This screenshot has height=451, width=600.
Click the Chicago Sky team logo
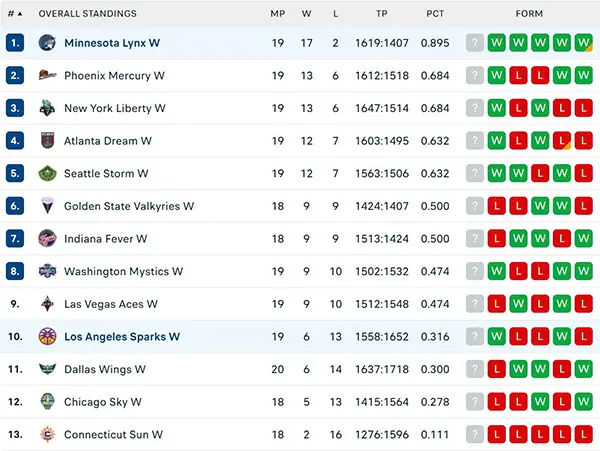point(47,402)
